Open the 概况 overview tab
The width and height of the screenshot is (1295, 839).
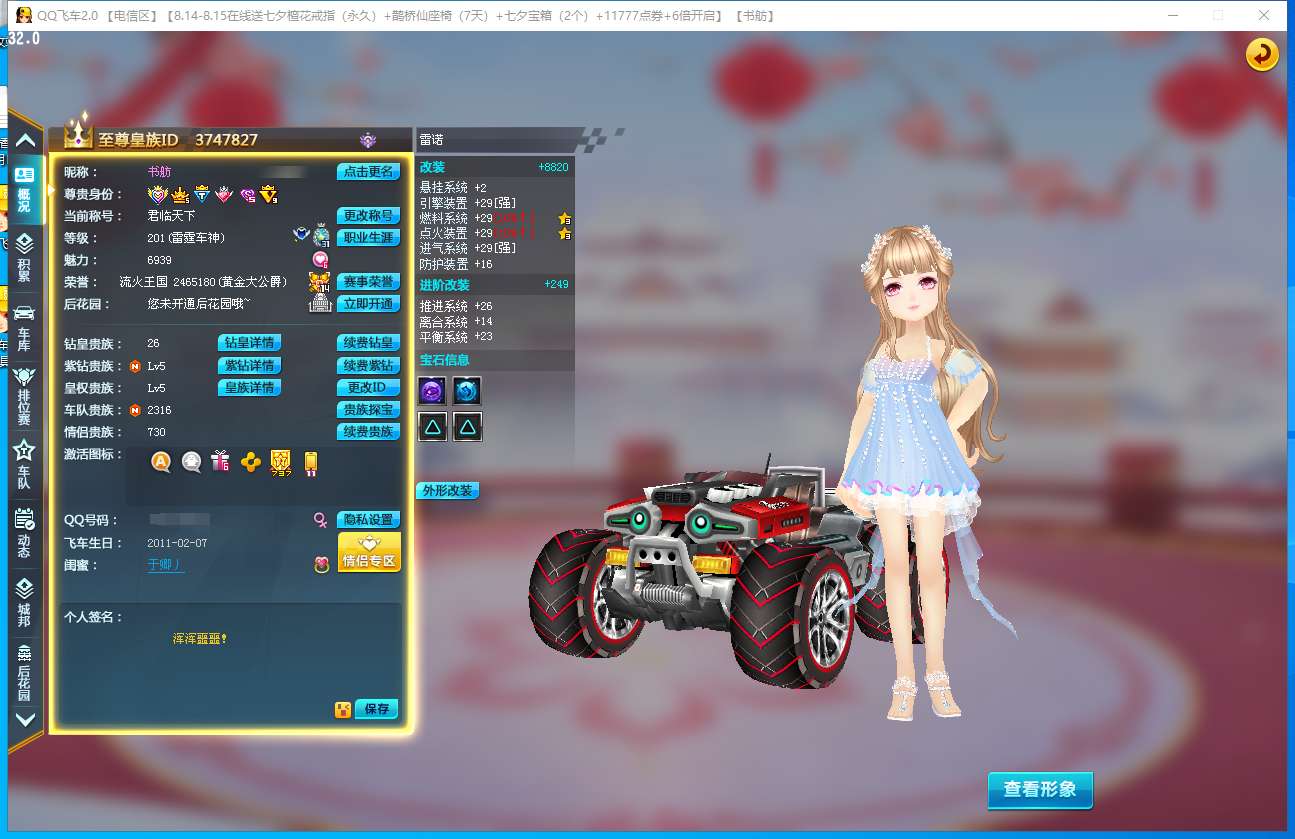pos(25,189)
